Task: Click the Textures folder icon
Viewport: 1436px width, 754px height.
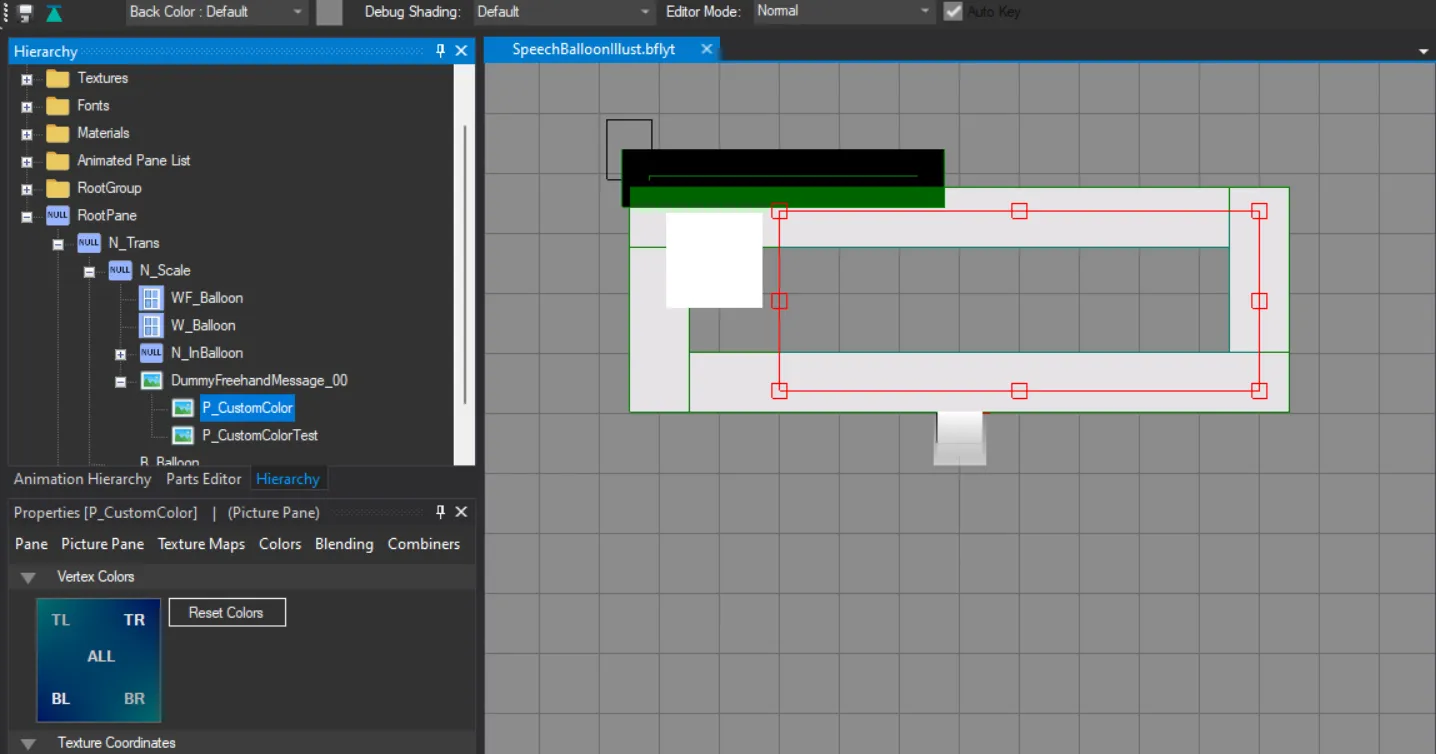Action: click(x=58, y=78)
